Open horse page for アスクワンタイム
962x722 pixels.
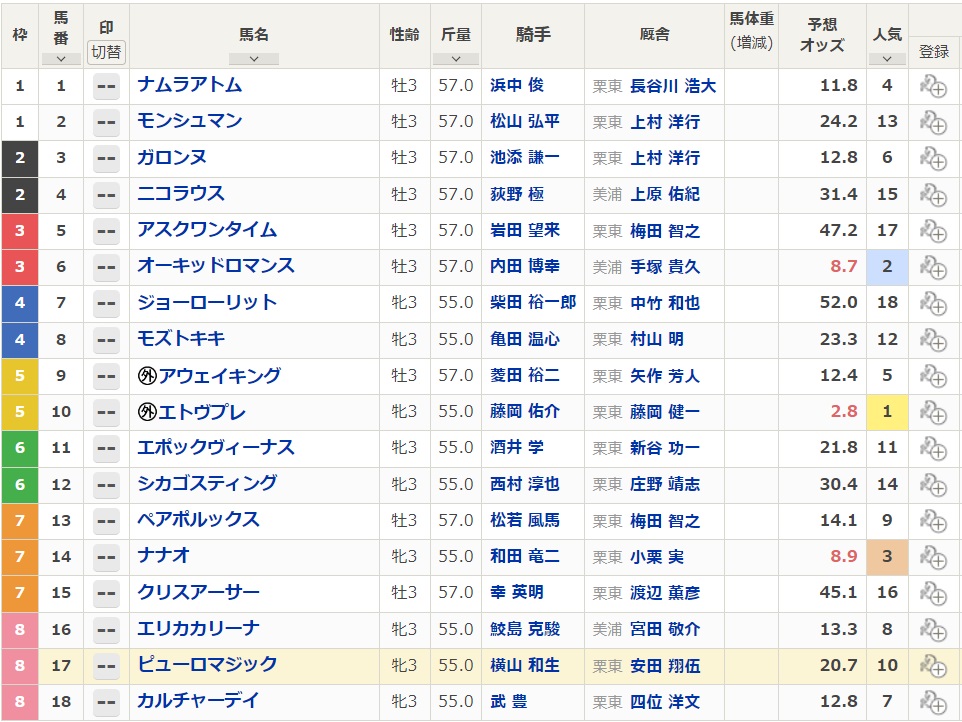pyautogui.click(x=207, y=230)
